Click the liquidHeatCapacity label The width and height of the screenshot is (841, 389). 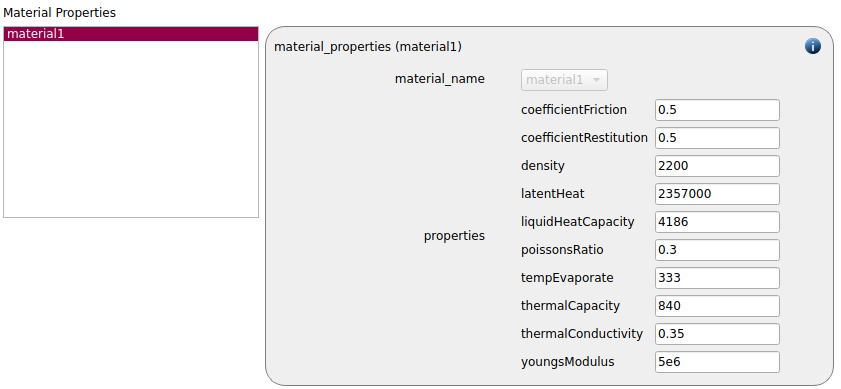[578, 222]
